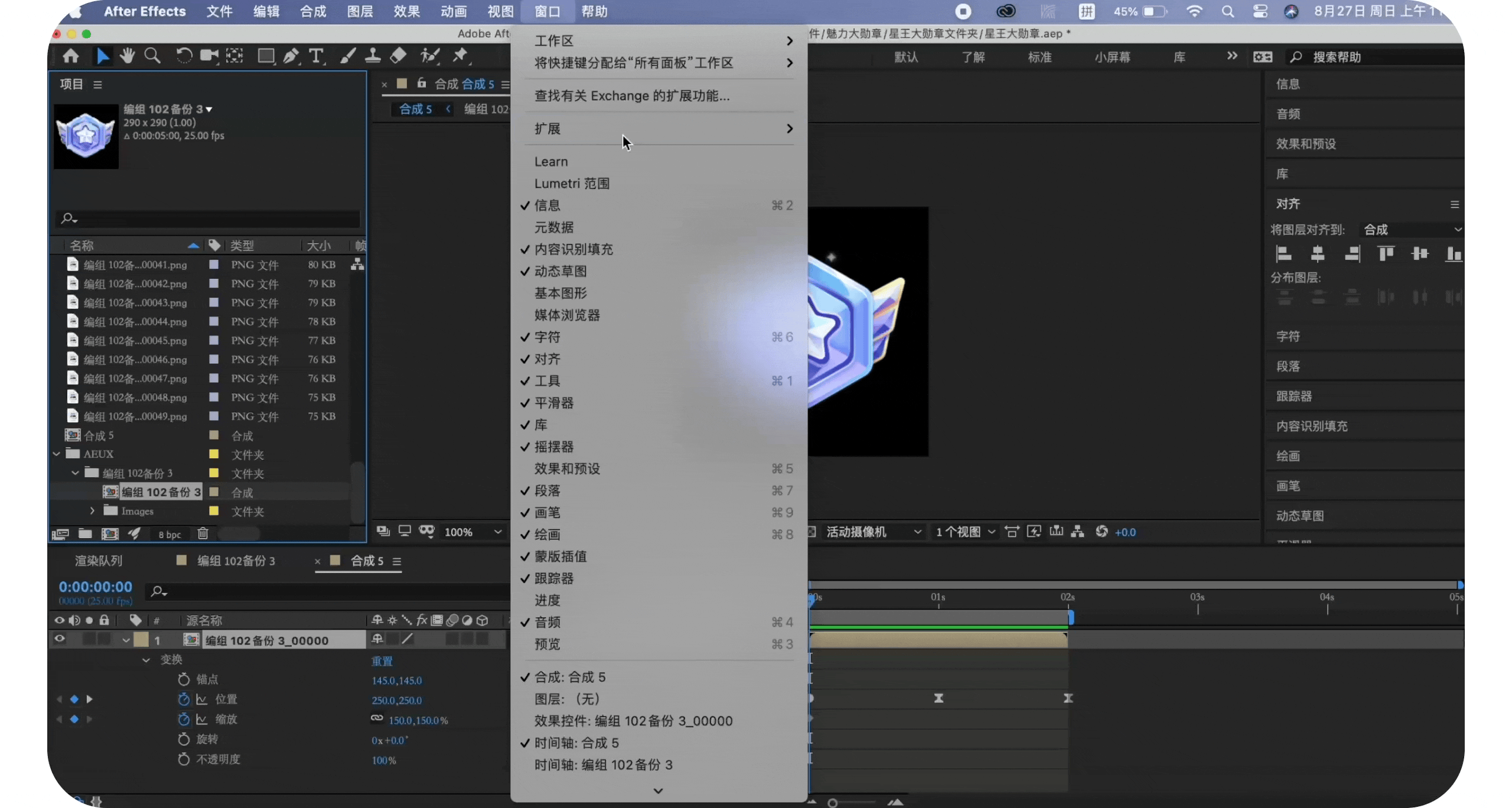Open the 效果 menu in the menu bar

pos(406,11)
